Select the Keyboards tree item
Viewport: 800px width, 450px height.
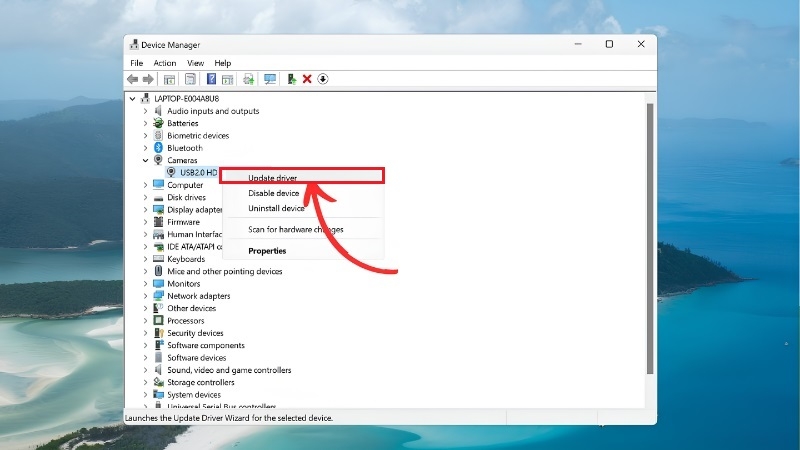tap(186, 259)
